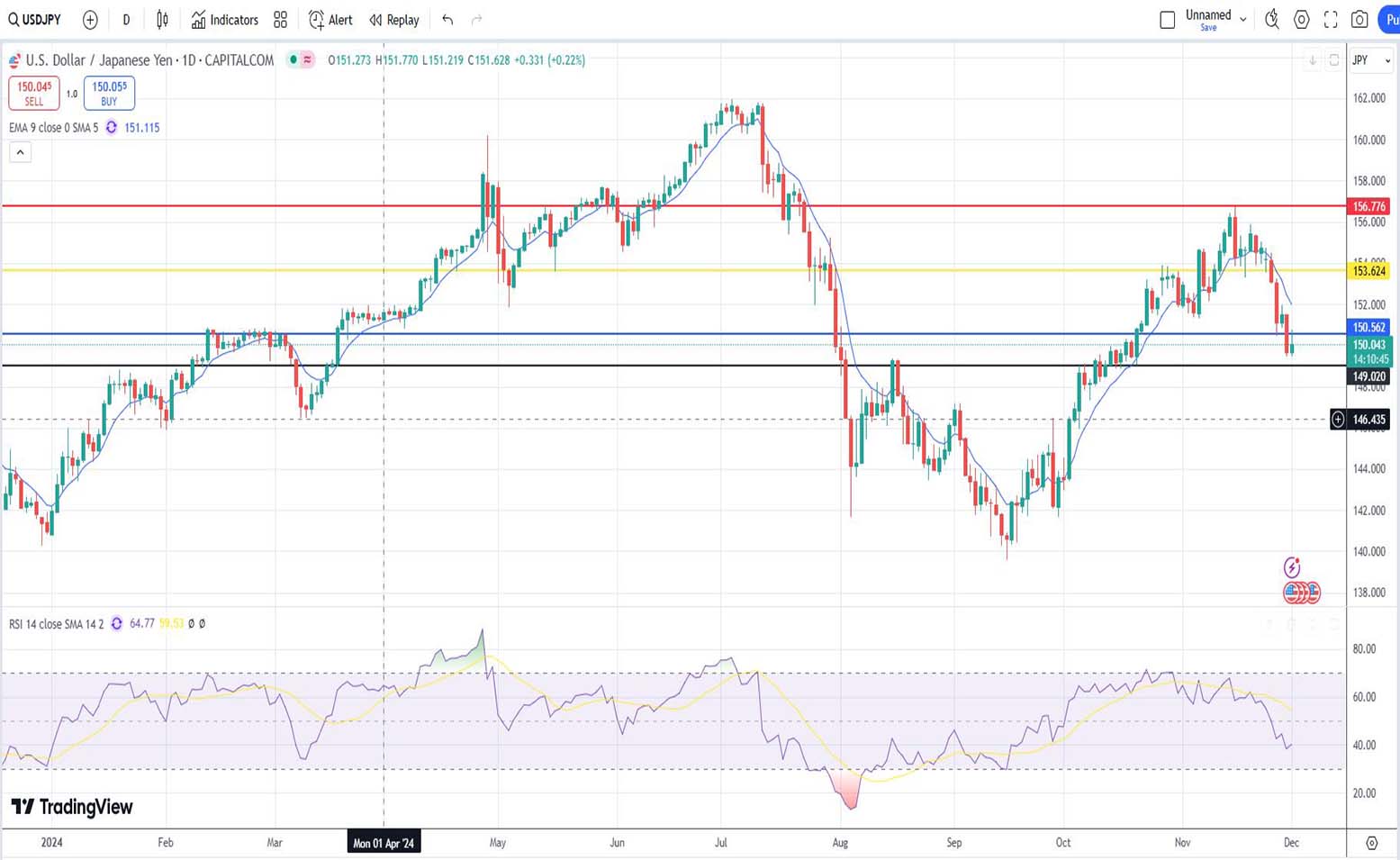This screenshot has width=1400, height=860.
Task: Open the indicator templates grid icon
Action: 281,20
